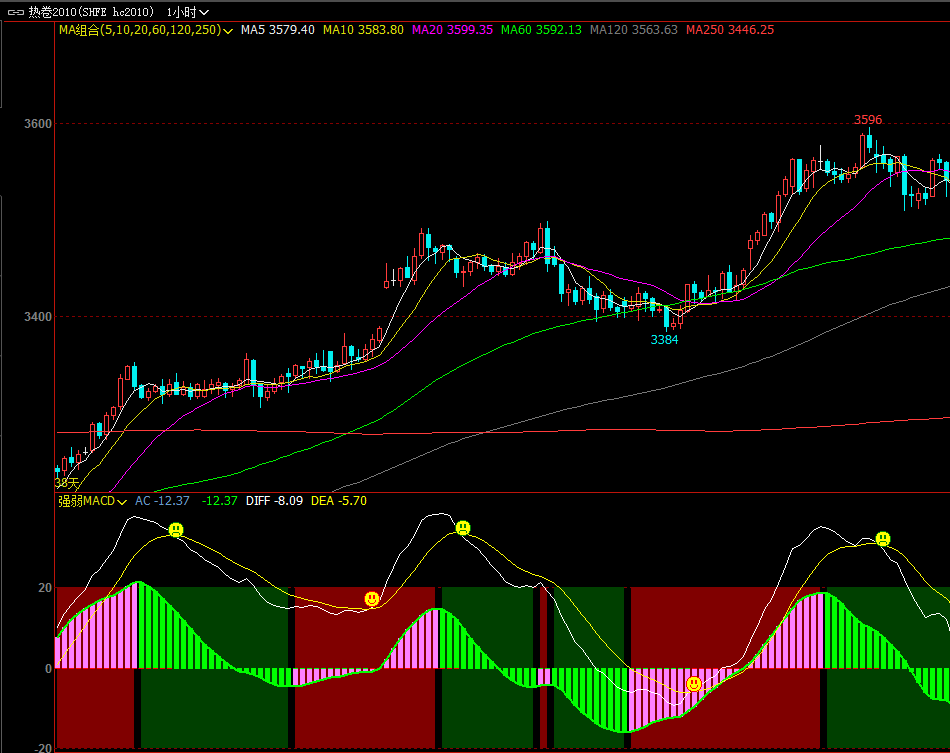The image size is (950, 753).
Task: Click the green -12.37 readout
Action: [x=219, y=501]
